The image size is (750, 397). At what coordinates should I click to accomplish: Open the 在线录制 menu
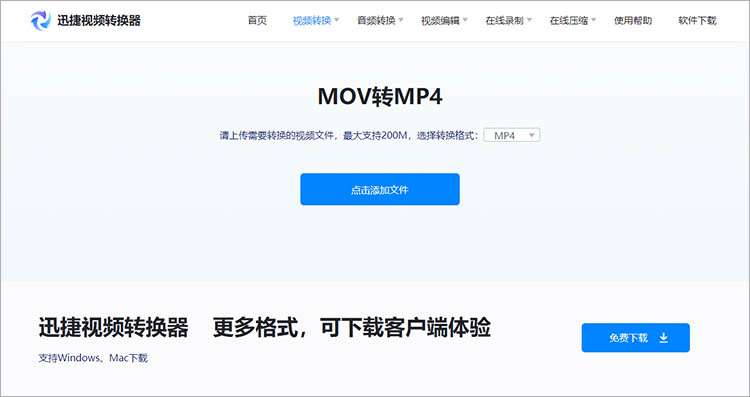click(x=504, y=21)
